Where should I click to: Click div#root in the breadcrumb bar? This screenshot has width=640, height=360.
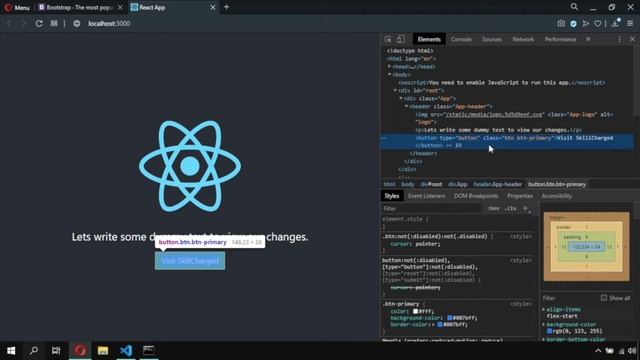431,184
